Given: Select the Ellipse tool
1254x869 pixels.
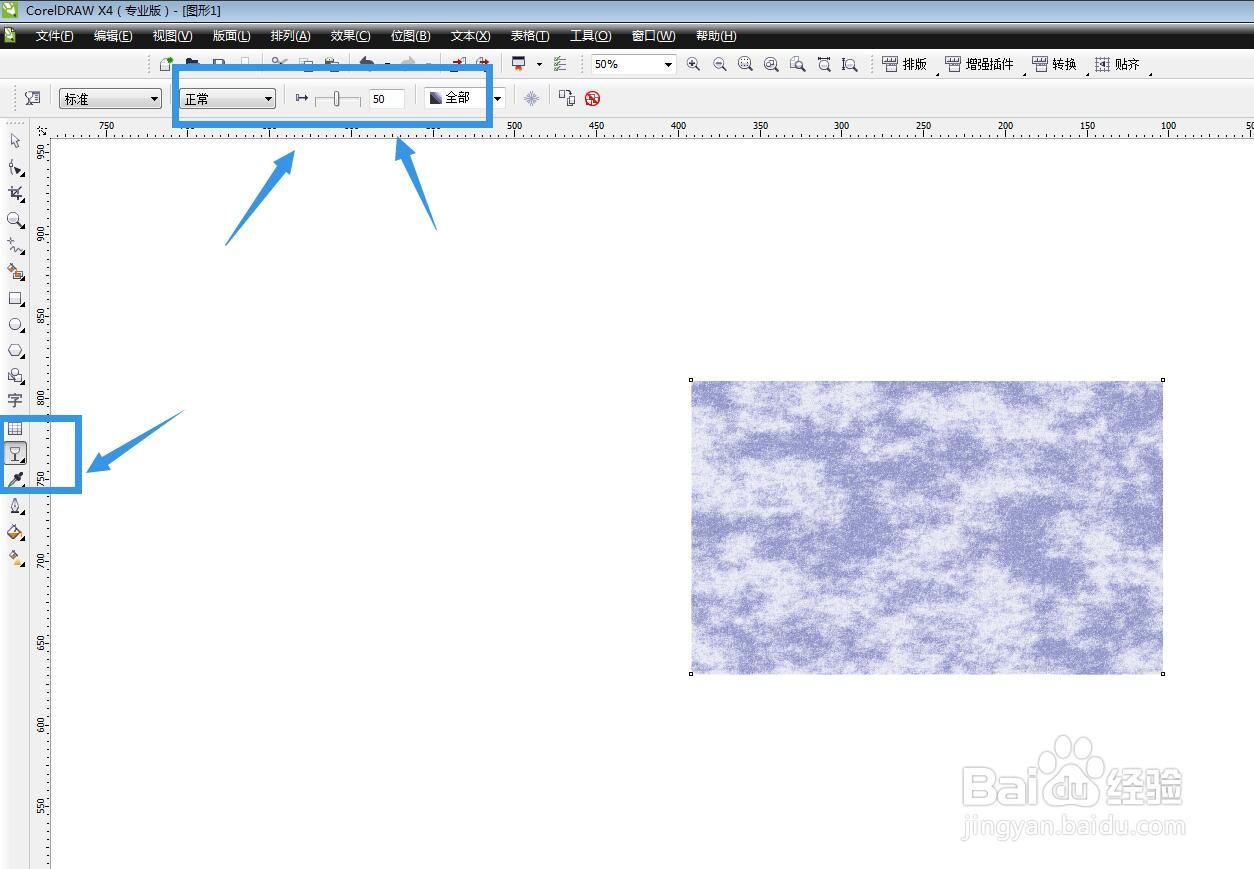Looking at the screenshot, I should click(15, 324).
